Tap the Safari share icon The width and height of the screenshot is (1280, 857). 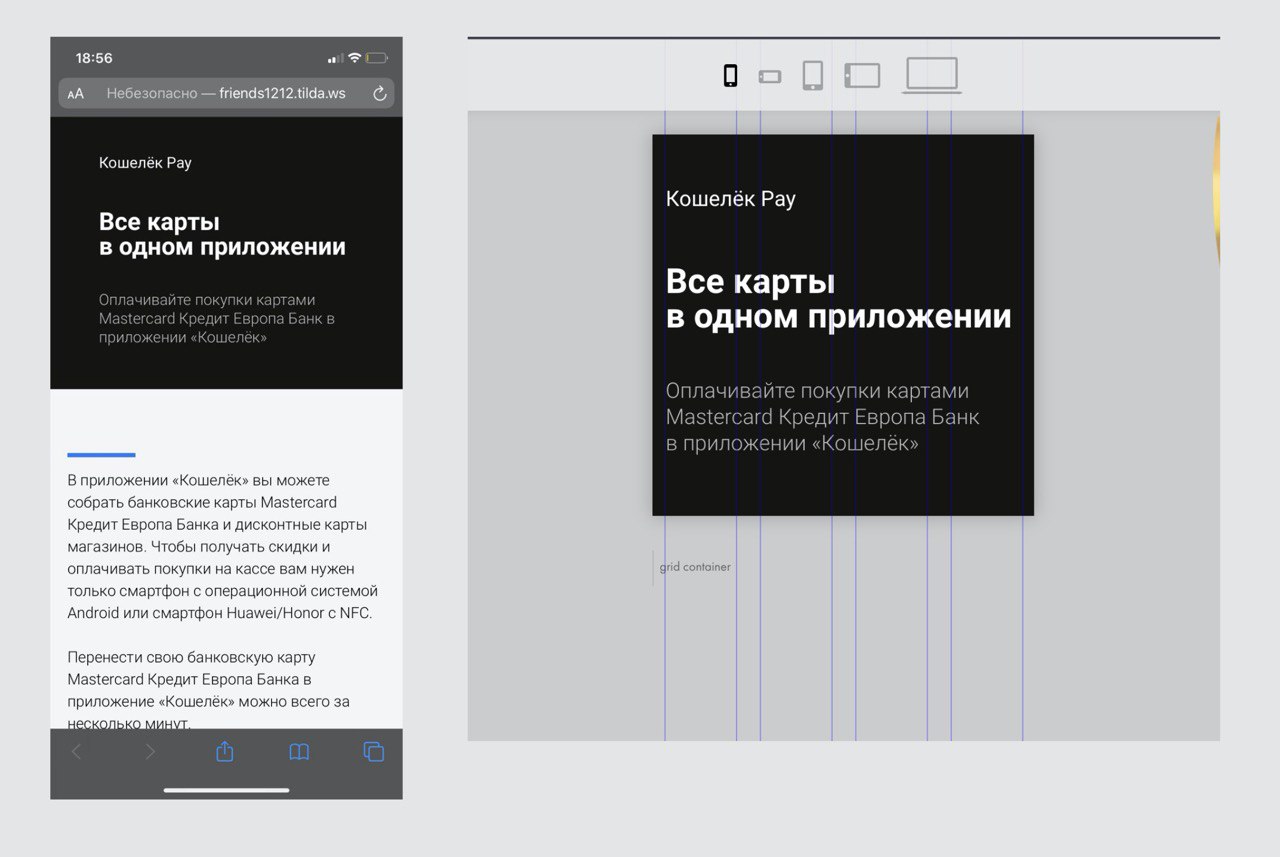(225, 751)
